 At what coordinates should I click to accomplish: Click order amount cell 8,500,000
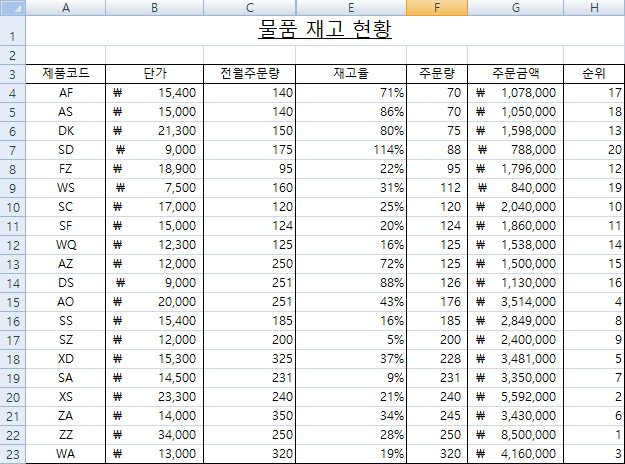(515, 435)
